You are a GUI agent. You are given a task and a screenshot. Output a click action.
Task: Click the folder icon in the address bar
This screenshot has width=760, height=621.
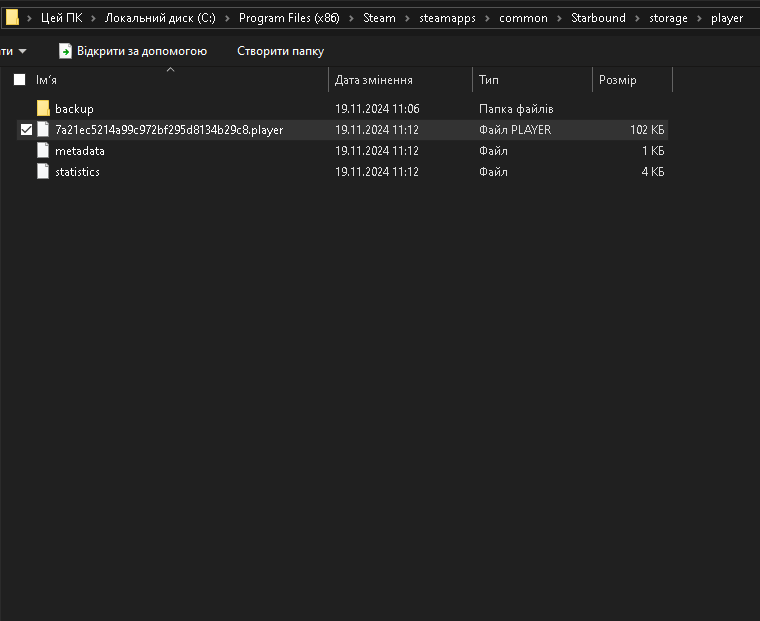click(x=12, y=17)
